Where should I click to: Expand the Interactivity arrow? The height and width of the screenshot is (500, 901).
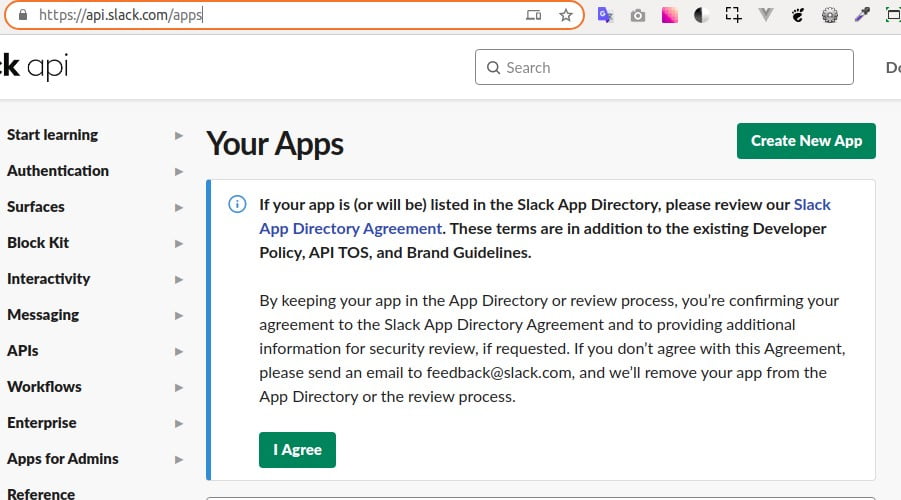(179, 279)
